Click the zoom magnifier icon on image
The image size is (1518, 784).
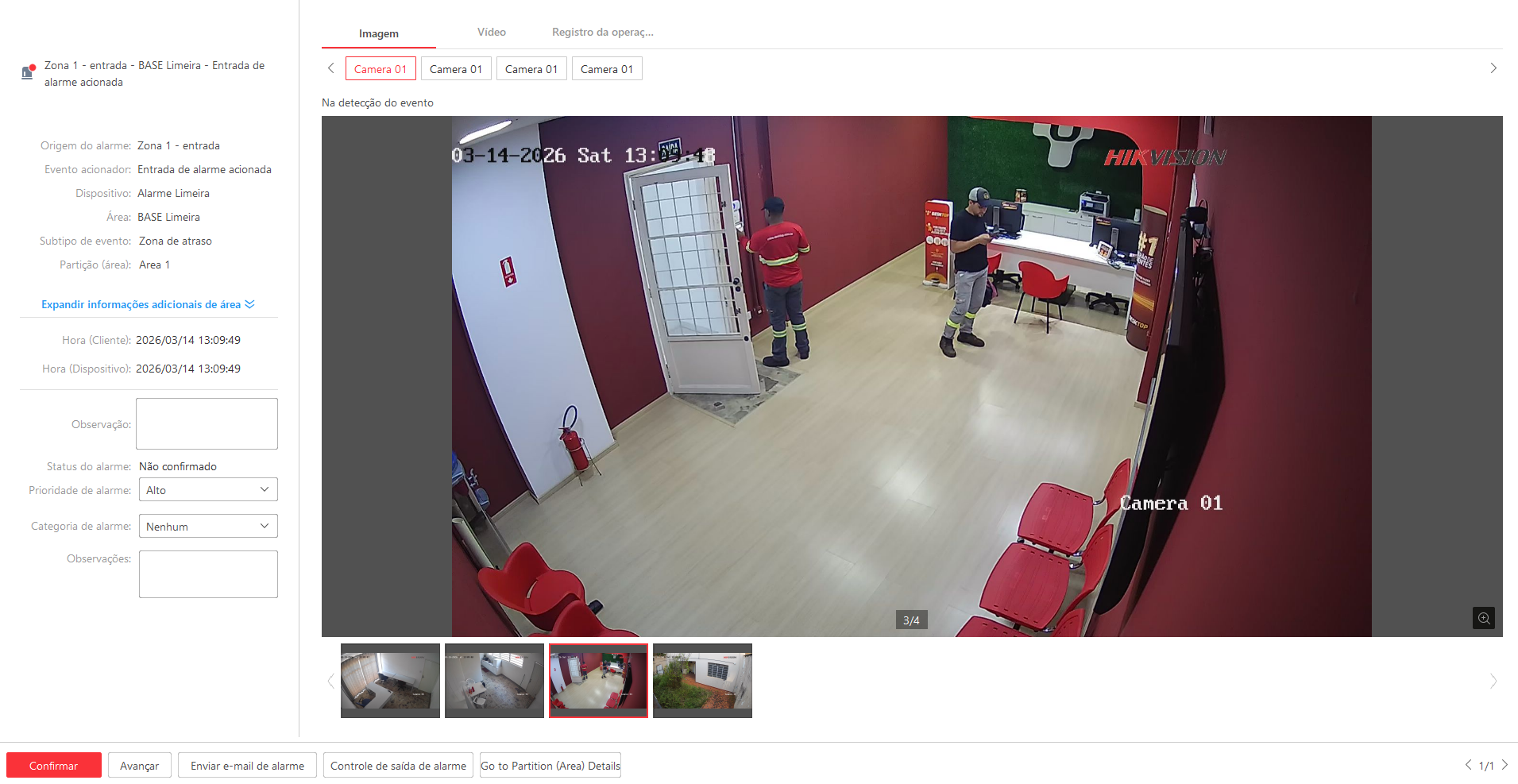coord(1483,618)
